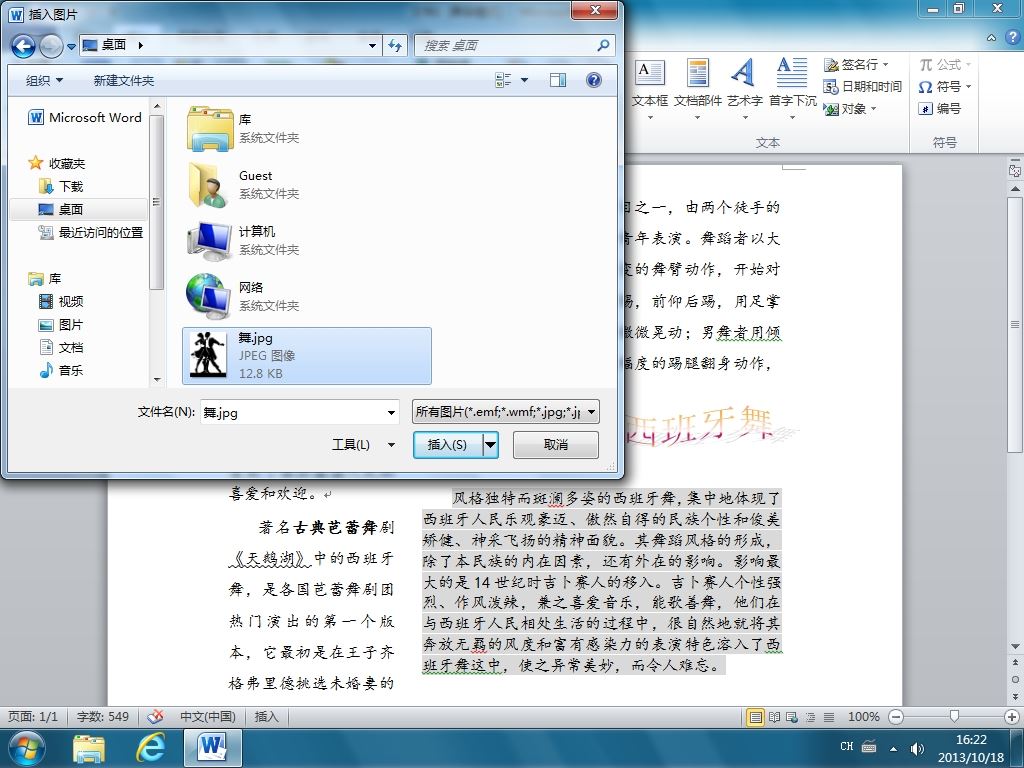The image size is (1024, 768).
Task: Toggle the preview pane icon
Action: pyautogui.click(x=558, y=80)
